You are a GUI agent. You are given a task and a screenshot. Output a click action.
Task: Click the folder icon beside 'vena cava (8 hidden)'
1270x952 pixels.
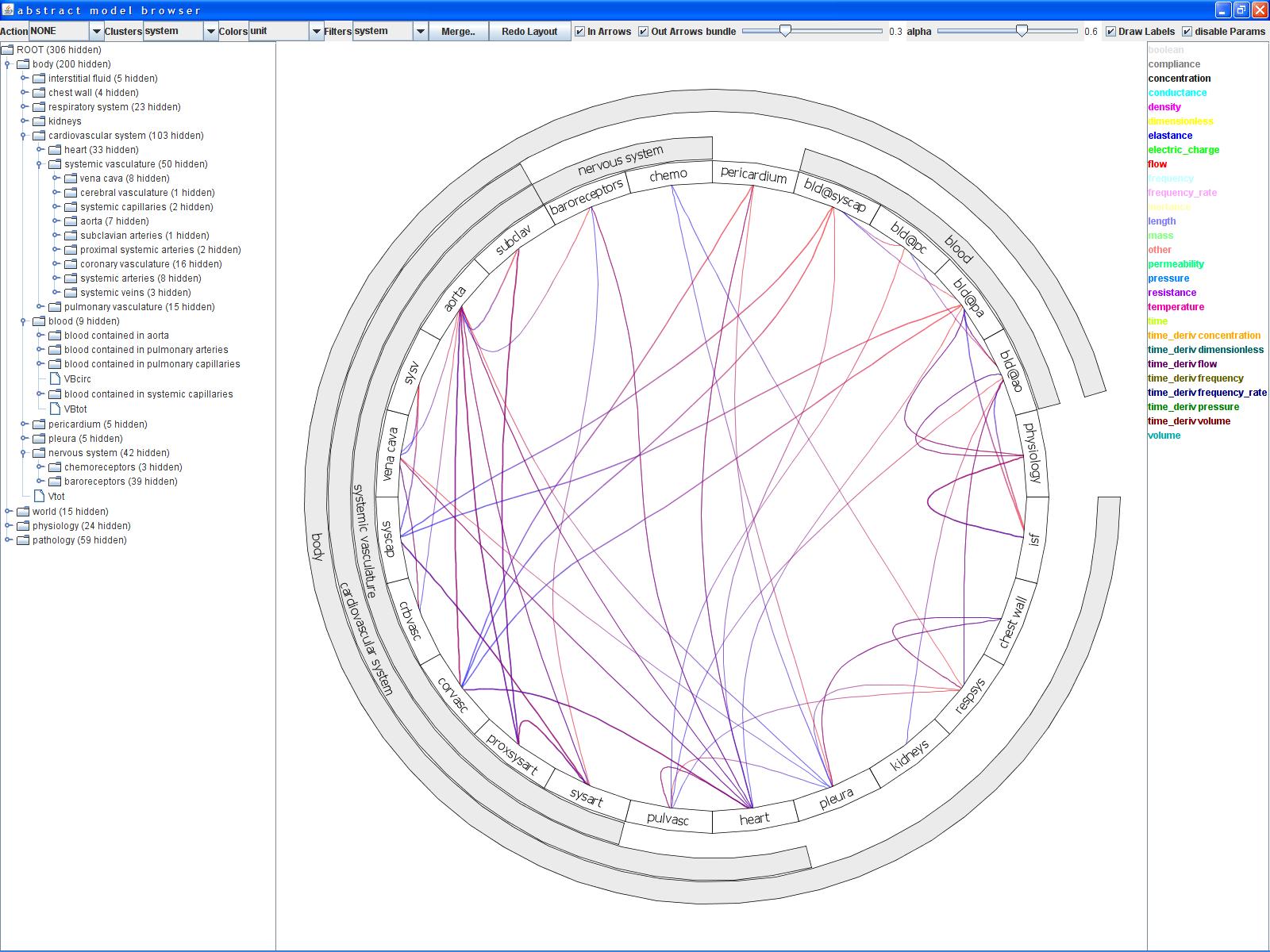(71, 178)
